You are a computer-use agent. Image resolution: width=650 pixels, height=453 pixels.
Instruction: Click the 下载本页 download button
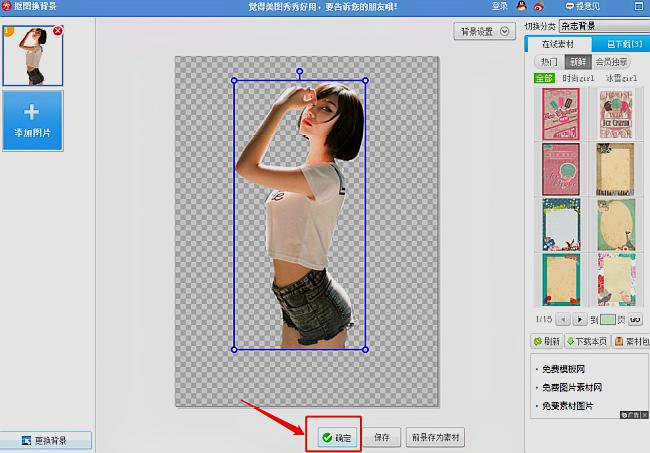(x=587, y=341)
